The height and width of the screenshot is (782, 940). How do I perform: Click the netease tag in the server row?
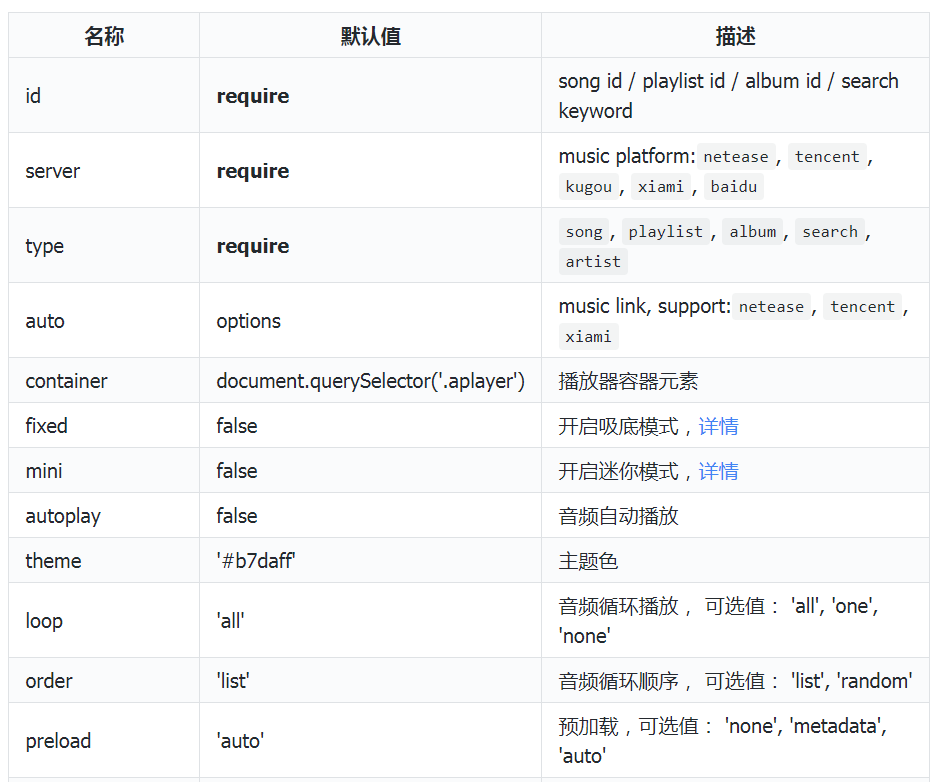[x=736, y=157]
